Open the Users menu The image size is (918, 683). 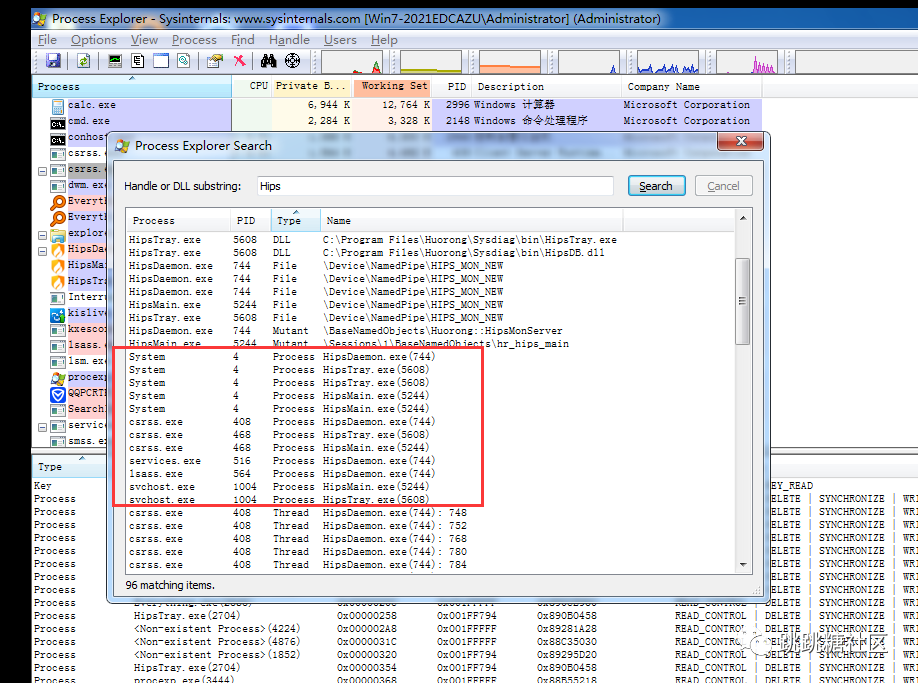340,40
